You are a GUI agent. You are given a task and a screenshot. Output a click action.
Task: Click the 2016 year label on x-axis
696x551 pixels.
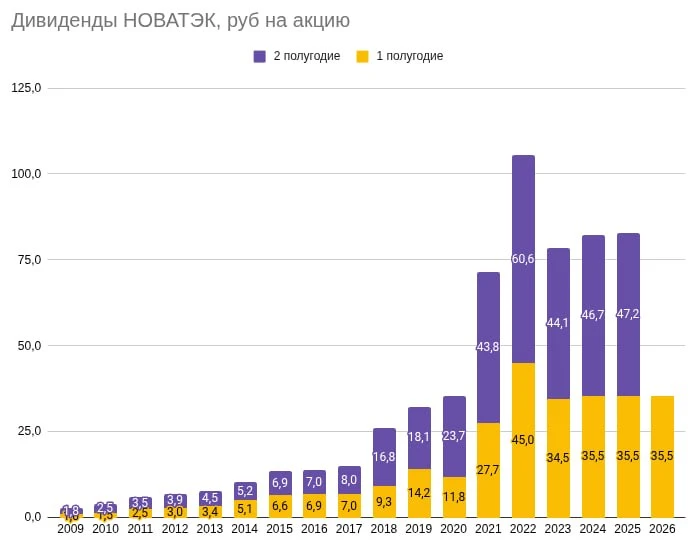[314, 529]
